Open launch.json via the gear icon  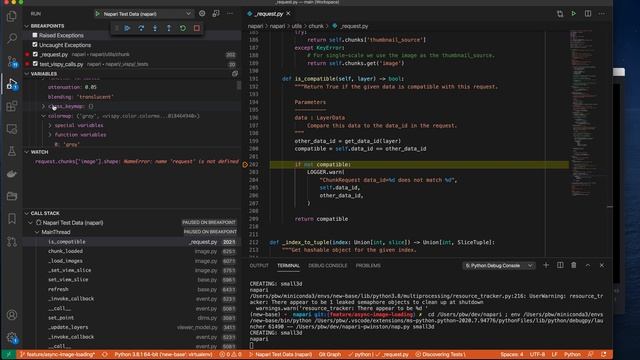pyautogui.click(x=202, y=13)
